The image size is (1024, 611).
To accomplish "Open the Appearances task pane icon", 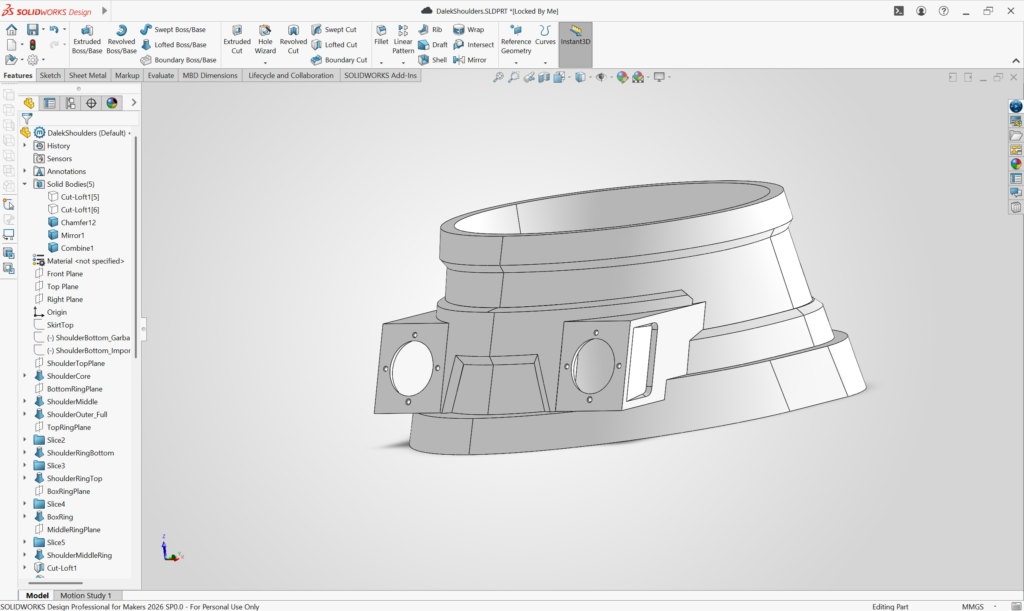I will pos(1016,164).
